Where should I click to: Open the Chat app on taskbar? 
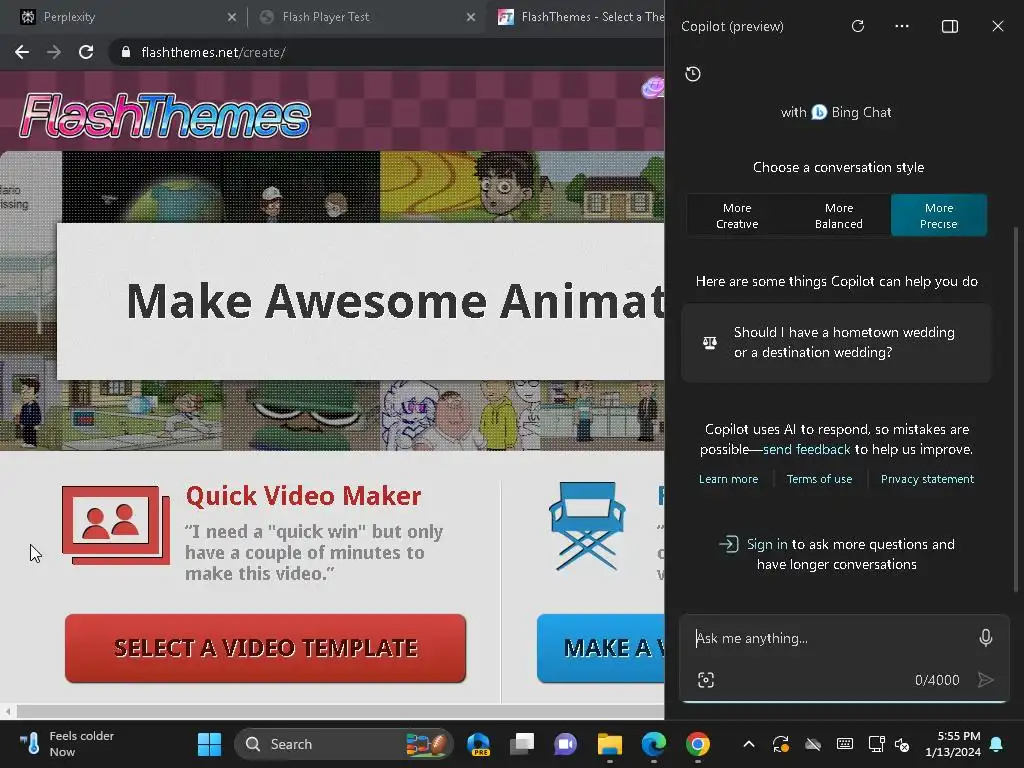[x=566, y=744]
